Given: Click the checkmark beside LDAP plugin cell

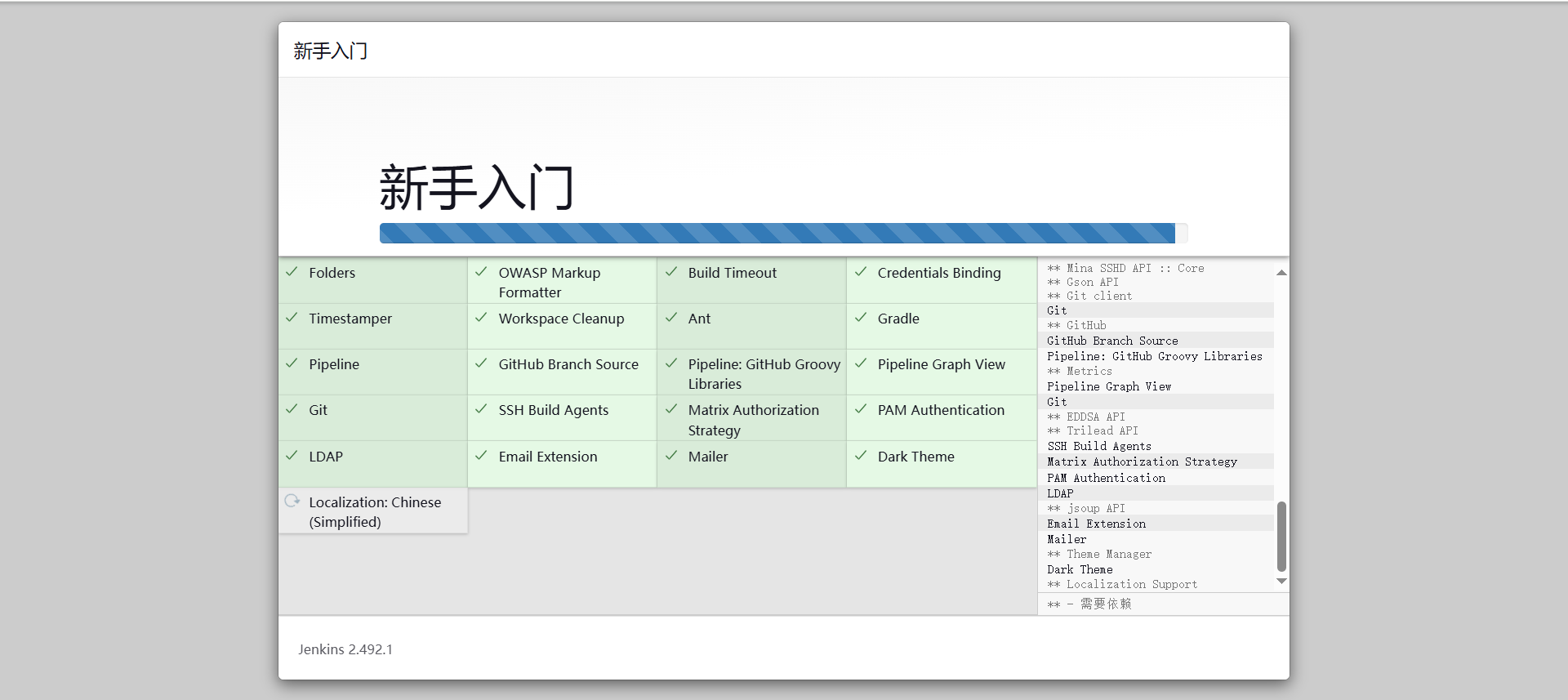Looking at the screenshot, I should pos(292,456).
